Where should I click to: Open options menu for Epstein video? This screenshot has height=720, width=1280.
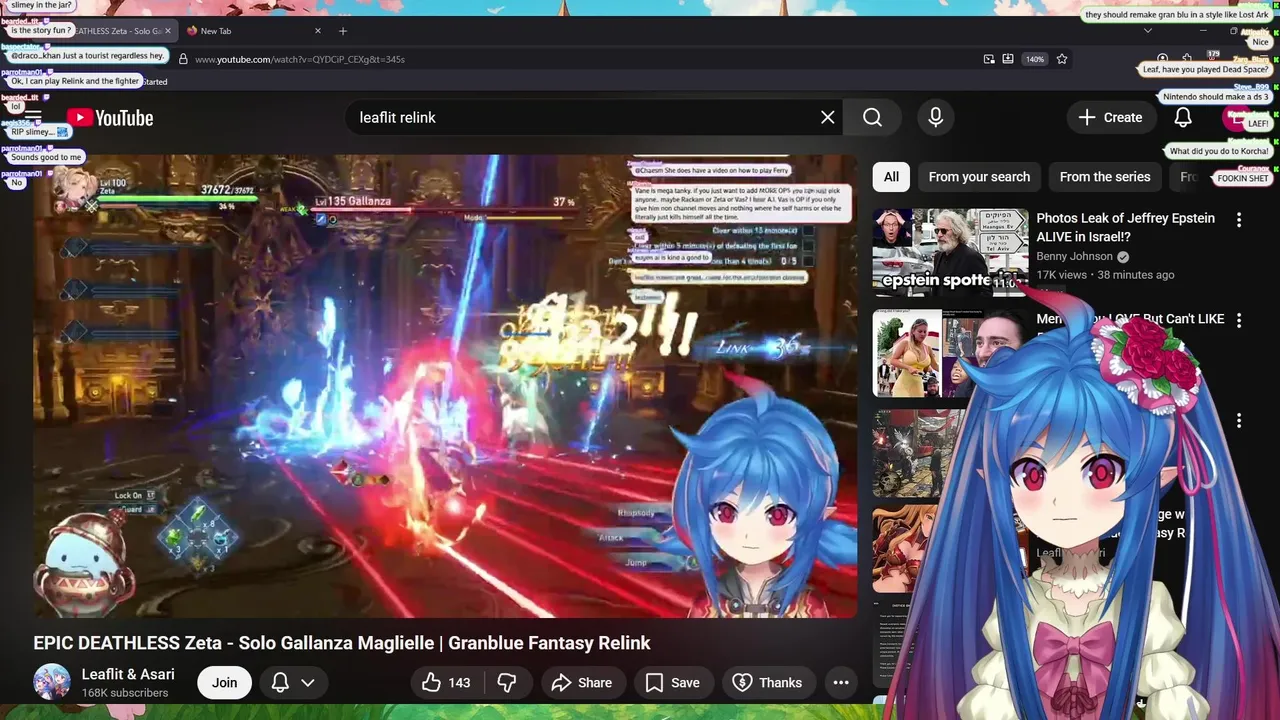point(1239,220)
